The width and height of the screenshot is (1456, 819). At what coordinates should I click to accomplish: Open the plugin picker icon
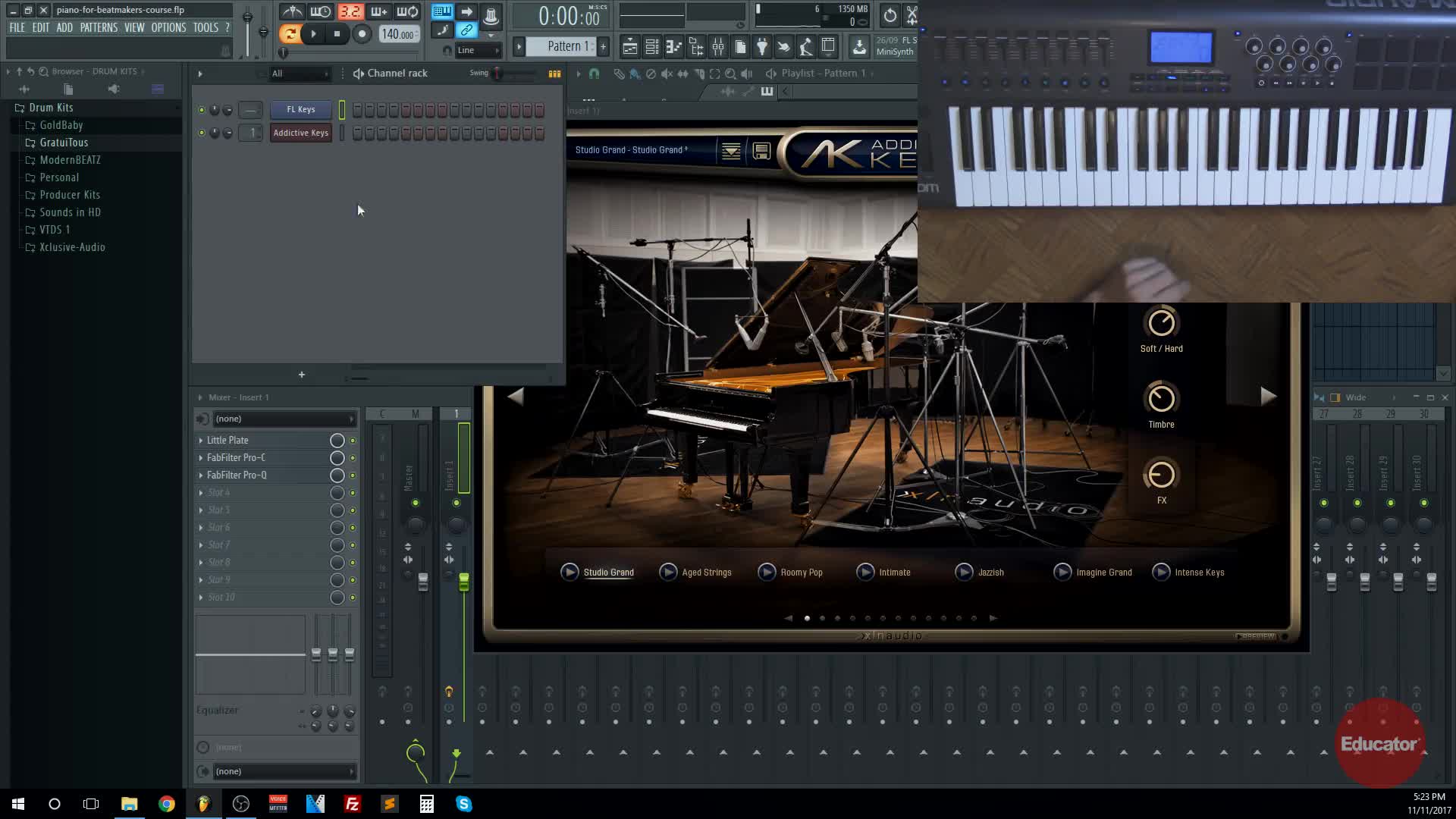tap(761, 47)
